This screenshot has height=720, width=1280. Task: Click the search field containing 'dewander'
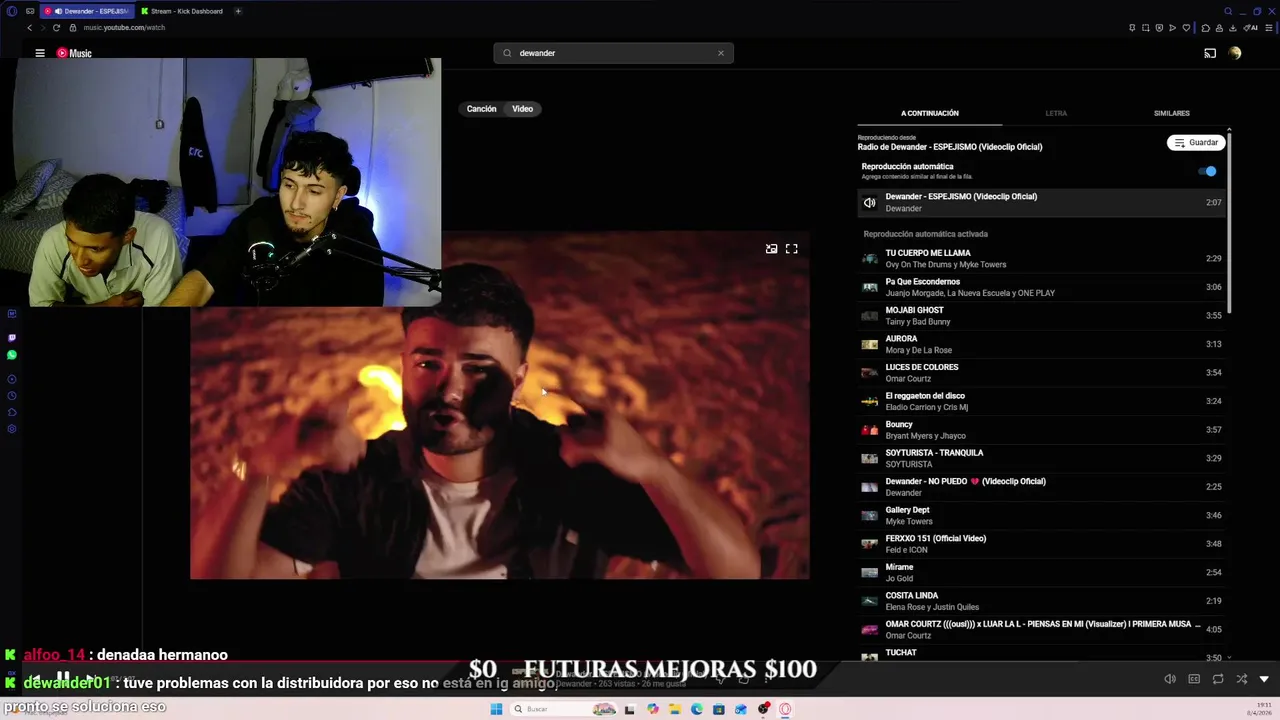[613, 53]
